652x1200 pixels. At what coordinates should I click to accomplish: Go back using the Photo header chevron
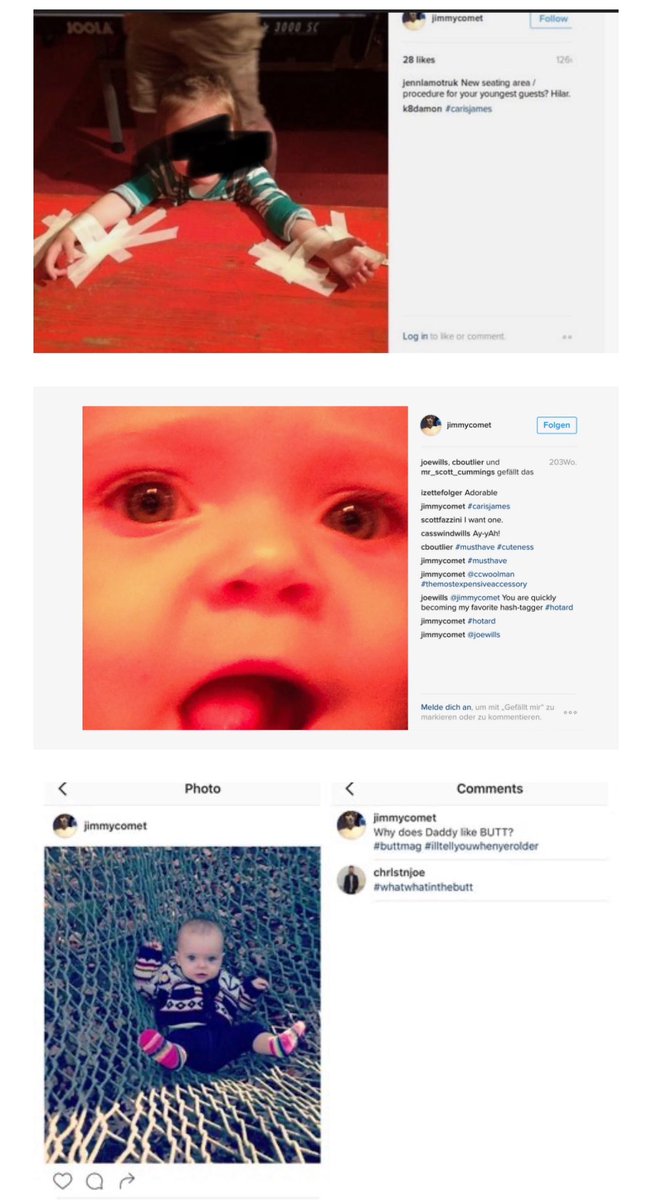62,789
